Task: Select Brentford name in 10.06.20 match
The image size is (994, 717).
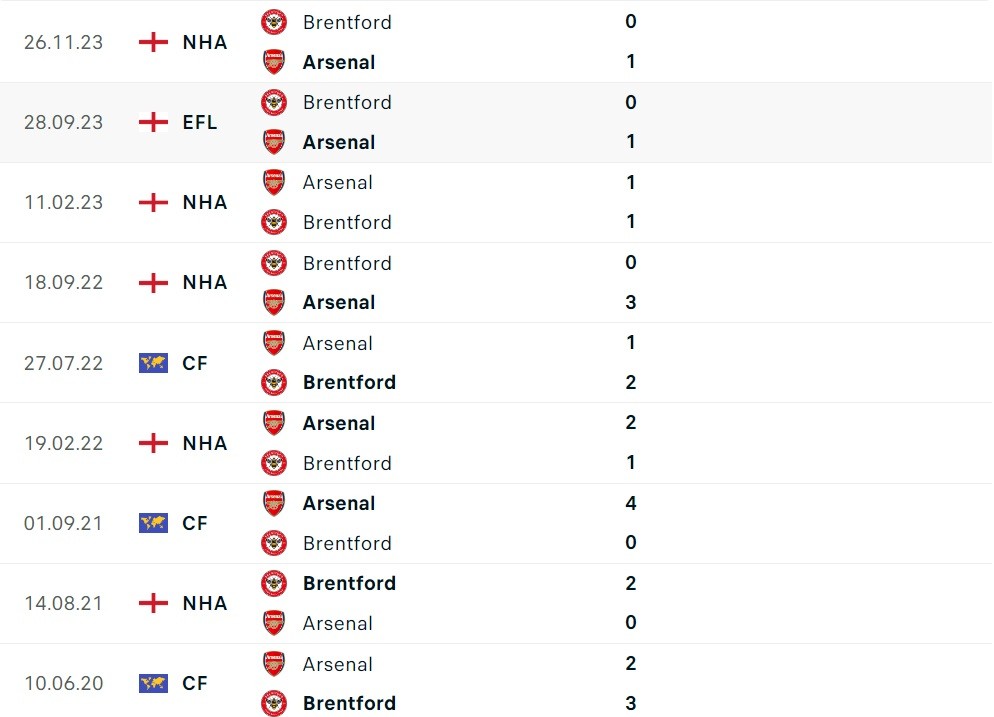Action: point(349,703)
